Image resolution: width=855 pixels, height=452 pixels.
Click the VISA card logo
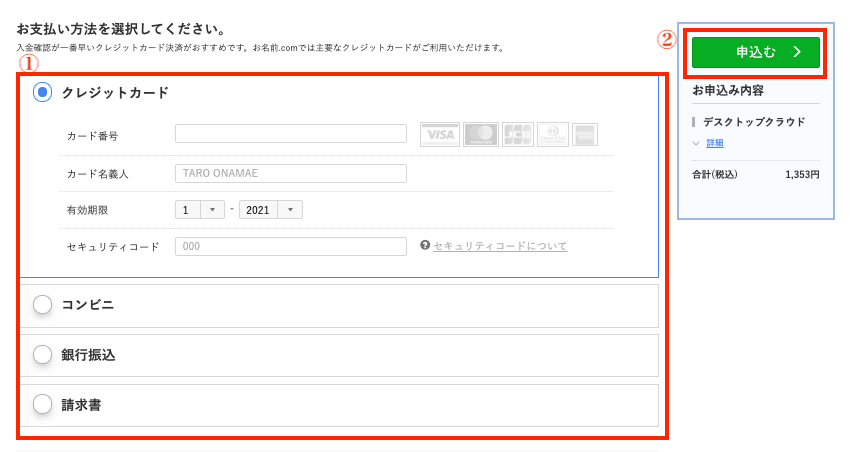439,135
